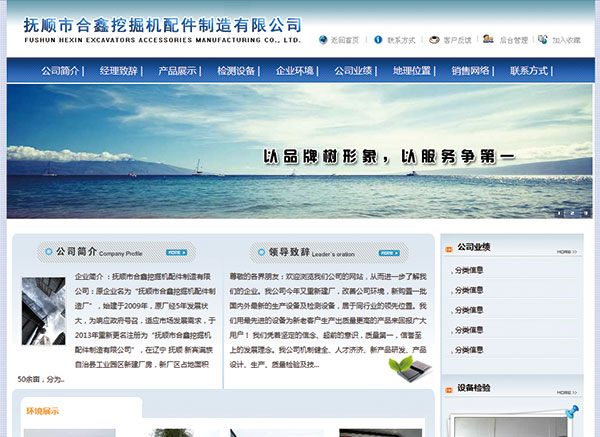Image resolution: width=600 pixels, height=437 pixels.
Task: Click the globe icon beside 返回首页
Action: 323,41
